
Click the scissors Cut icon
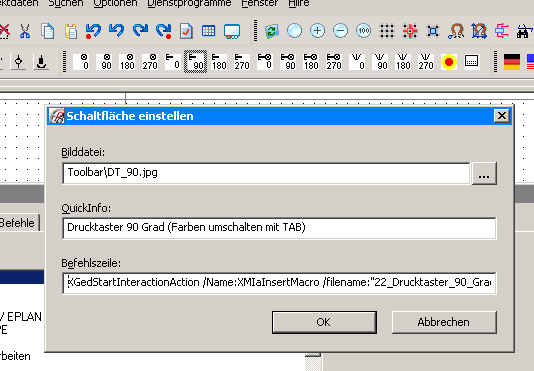25,31
